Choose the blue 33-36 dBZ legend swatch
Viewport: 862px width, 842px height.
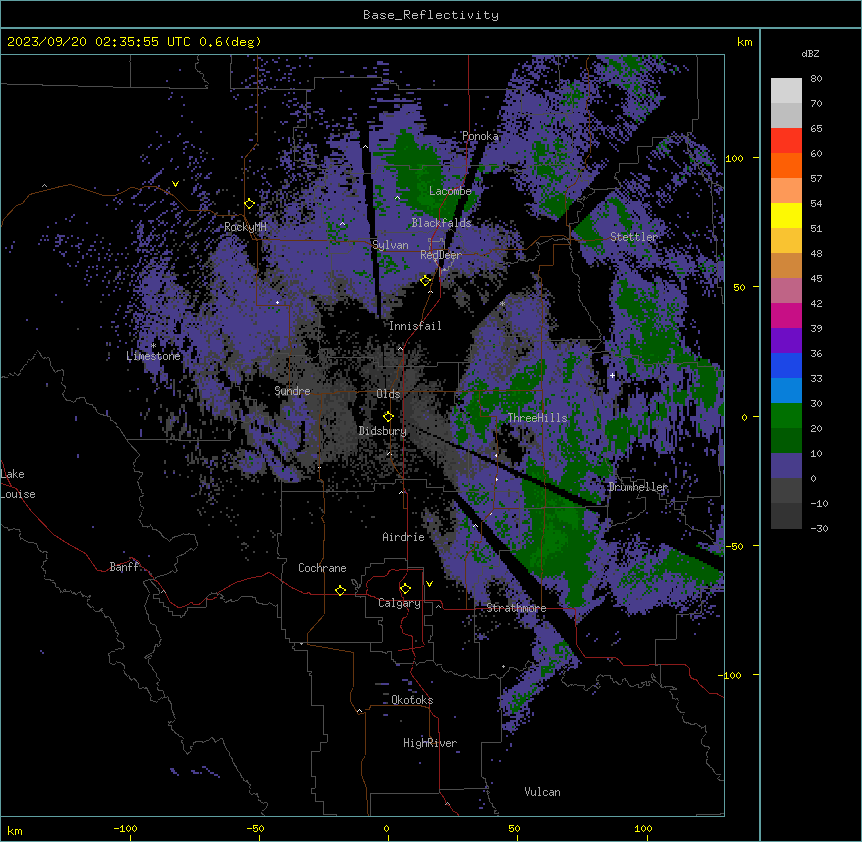786,365
